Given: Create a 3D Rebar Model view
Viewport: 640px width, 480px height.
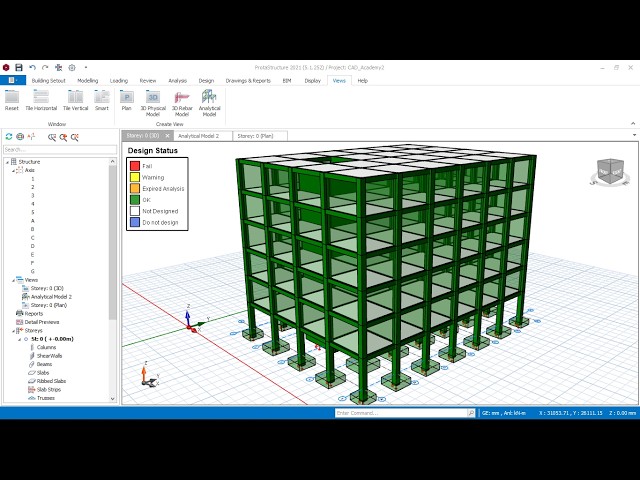Looking at the screenshot, I should [x=182, y=103].
